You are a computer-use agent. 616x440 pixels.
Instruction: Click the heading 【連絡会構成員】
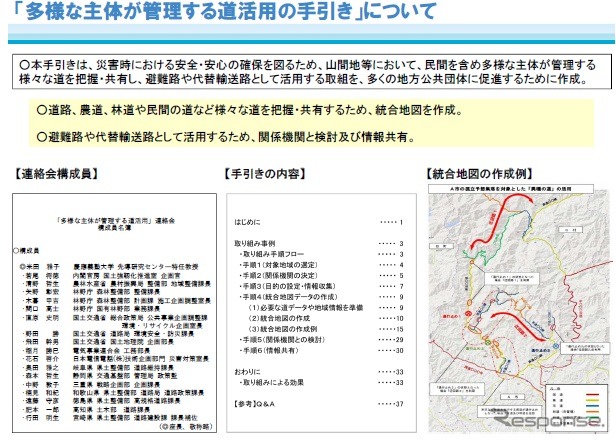(56, 174)
